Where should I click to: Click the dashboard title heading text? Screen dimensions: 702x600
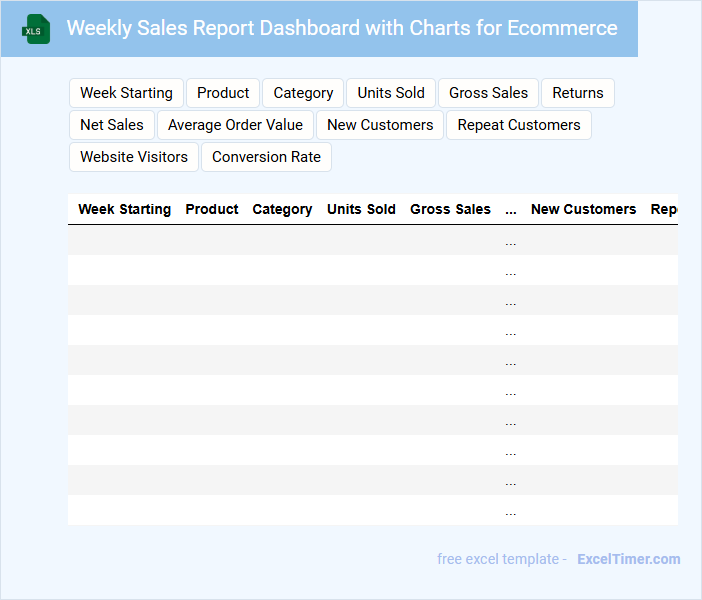[x=342, y=28]
